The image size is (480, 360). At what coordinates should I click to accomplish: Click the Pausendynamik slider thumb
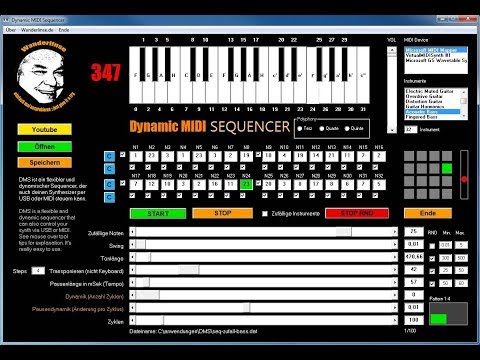[x=247, y=308]
